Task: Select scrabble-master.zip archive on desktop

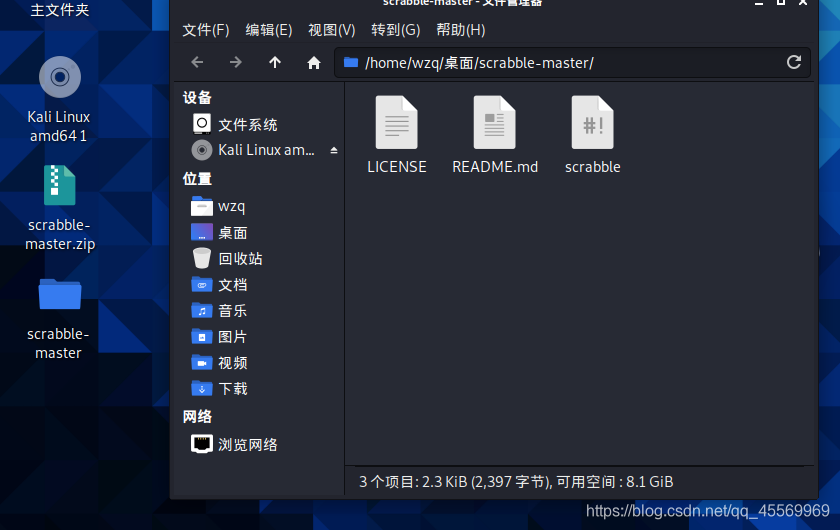Action: coord(59,185)
